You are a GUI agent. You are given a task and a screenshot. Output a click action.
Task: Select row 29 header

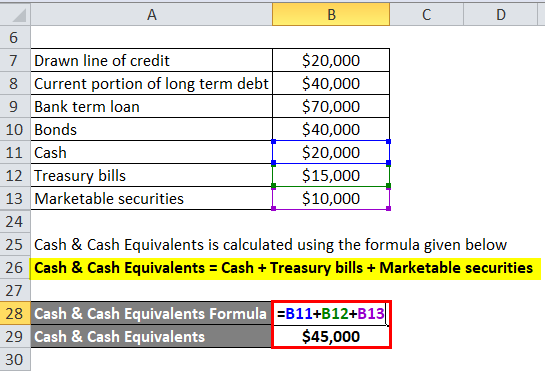coord(15,336)
